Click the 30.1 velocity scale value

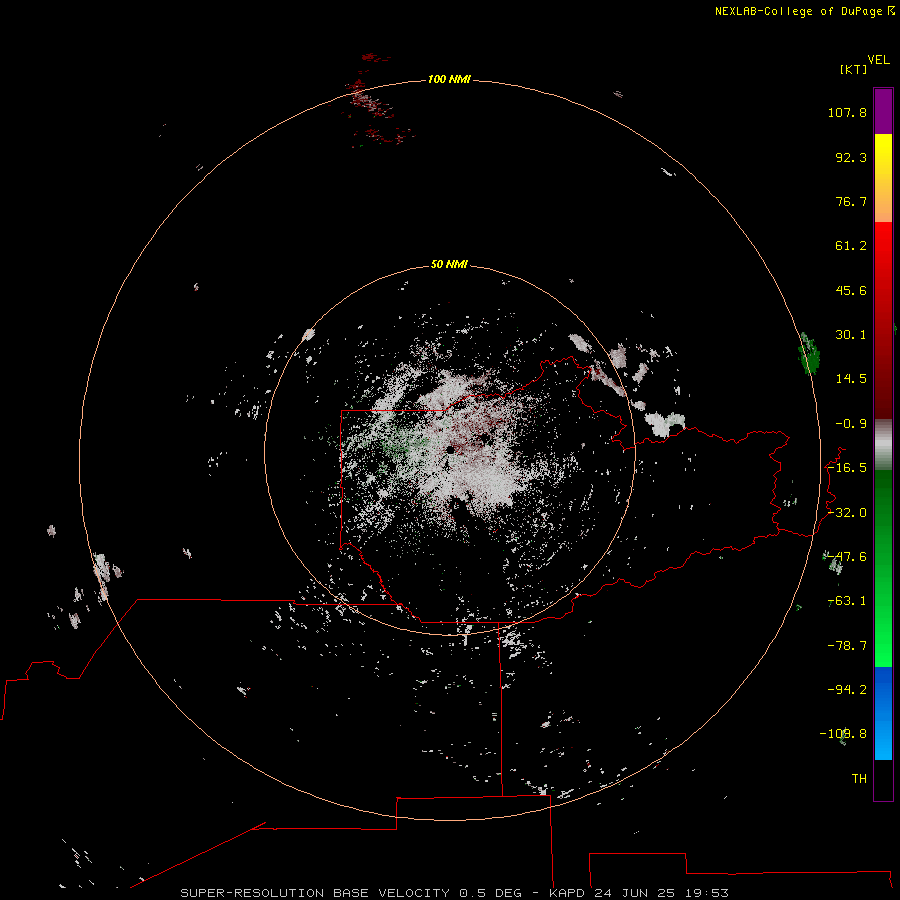tap(851, 335)
